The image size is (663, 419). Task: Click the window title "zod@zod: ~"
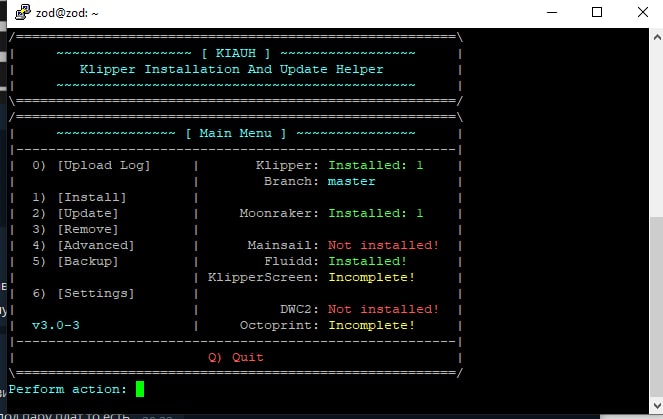tap(67, 13)
